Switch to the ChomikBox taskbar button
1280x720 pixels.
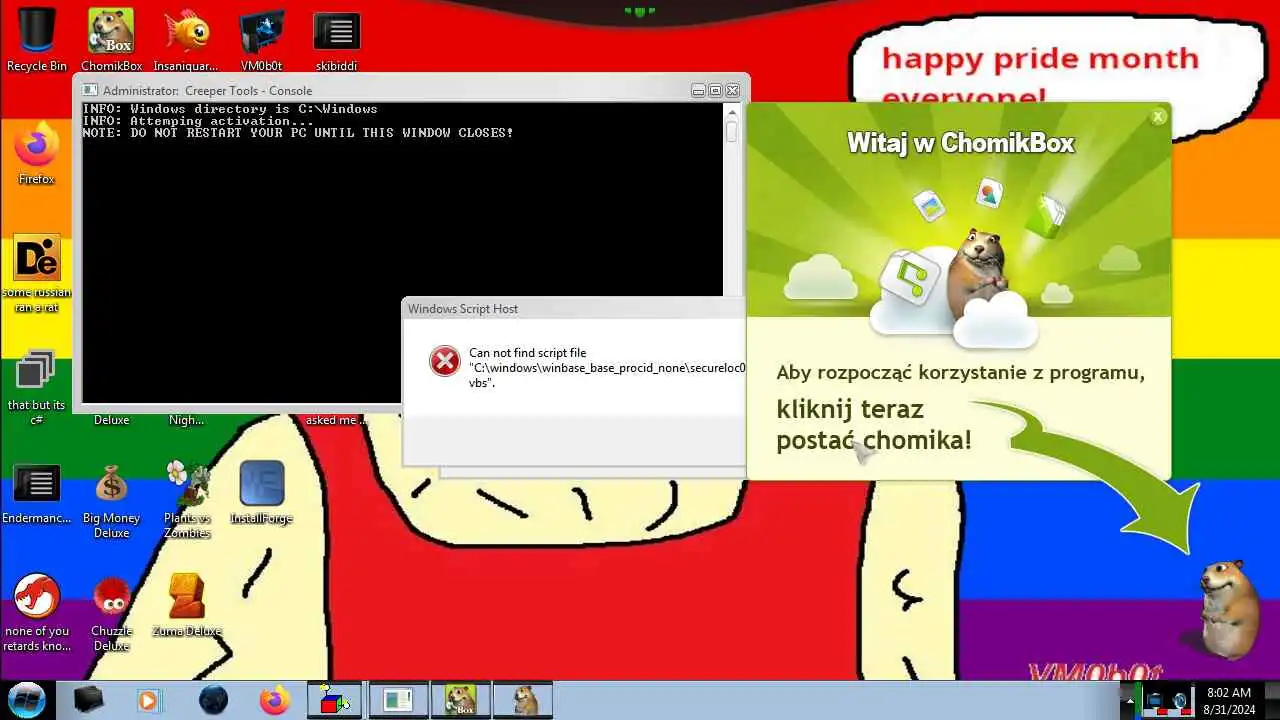coord(461,700)
